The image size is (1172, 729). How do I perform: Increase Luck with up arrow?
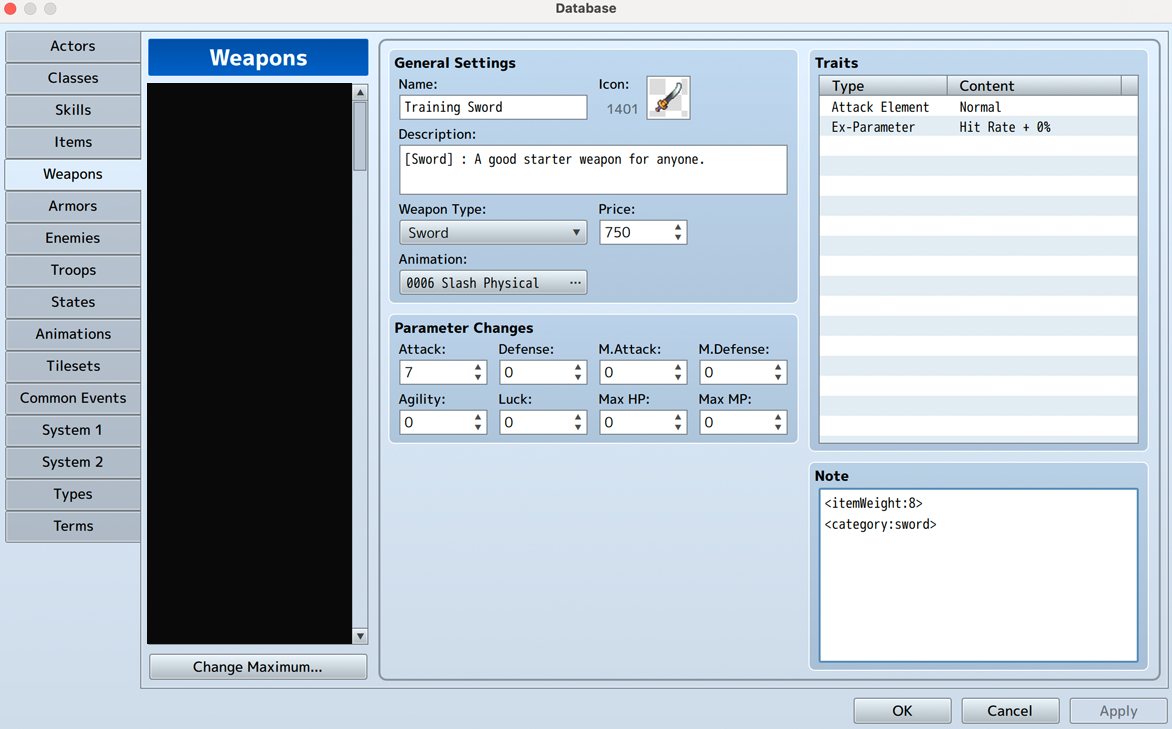click(x=578, y=417)
